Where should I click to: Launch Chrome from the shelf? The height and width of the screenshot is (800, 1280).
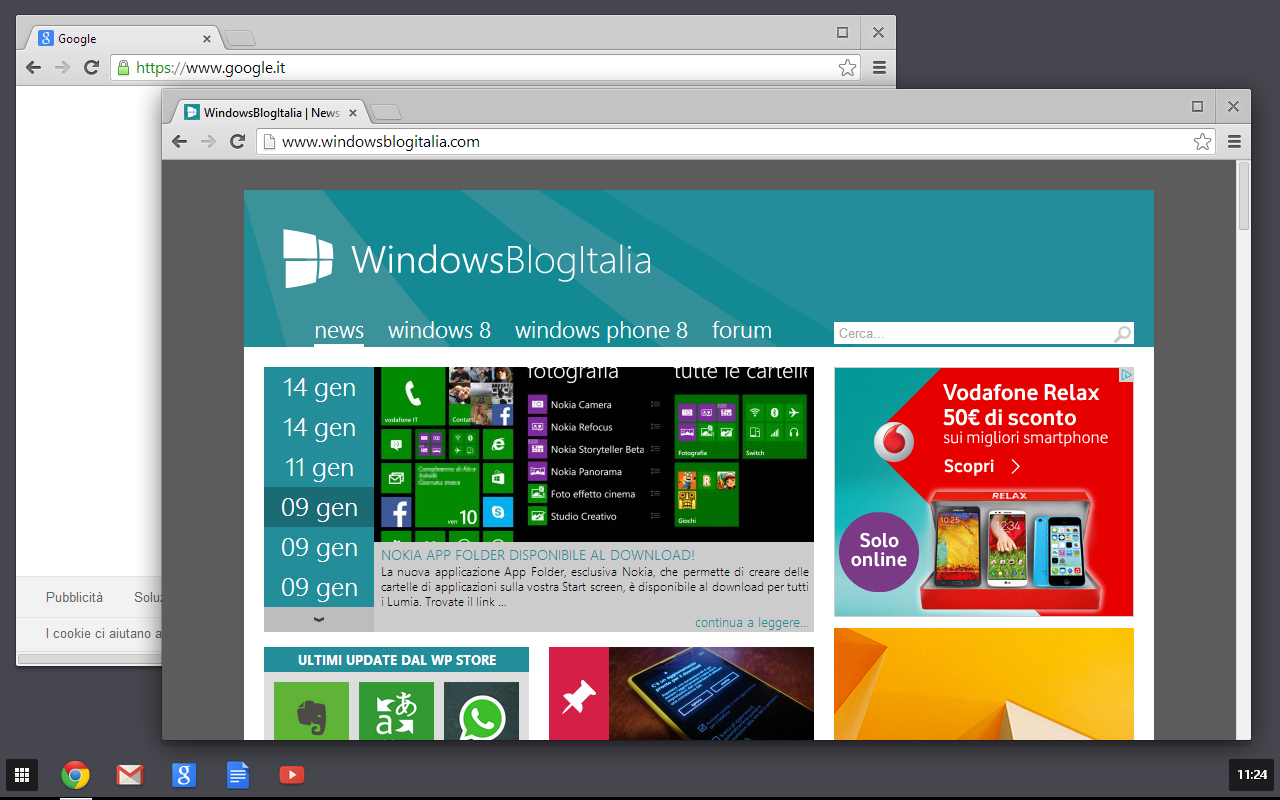[x=75, y=774]
